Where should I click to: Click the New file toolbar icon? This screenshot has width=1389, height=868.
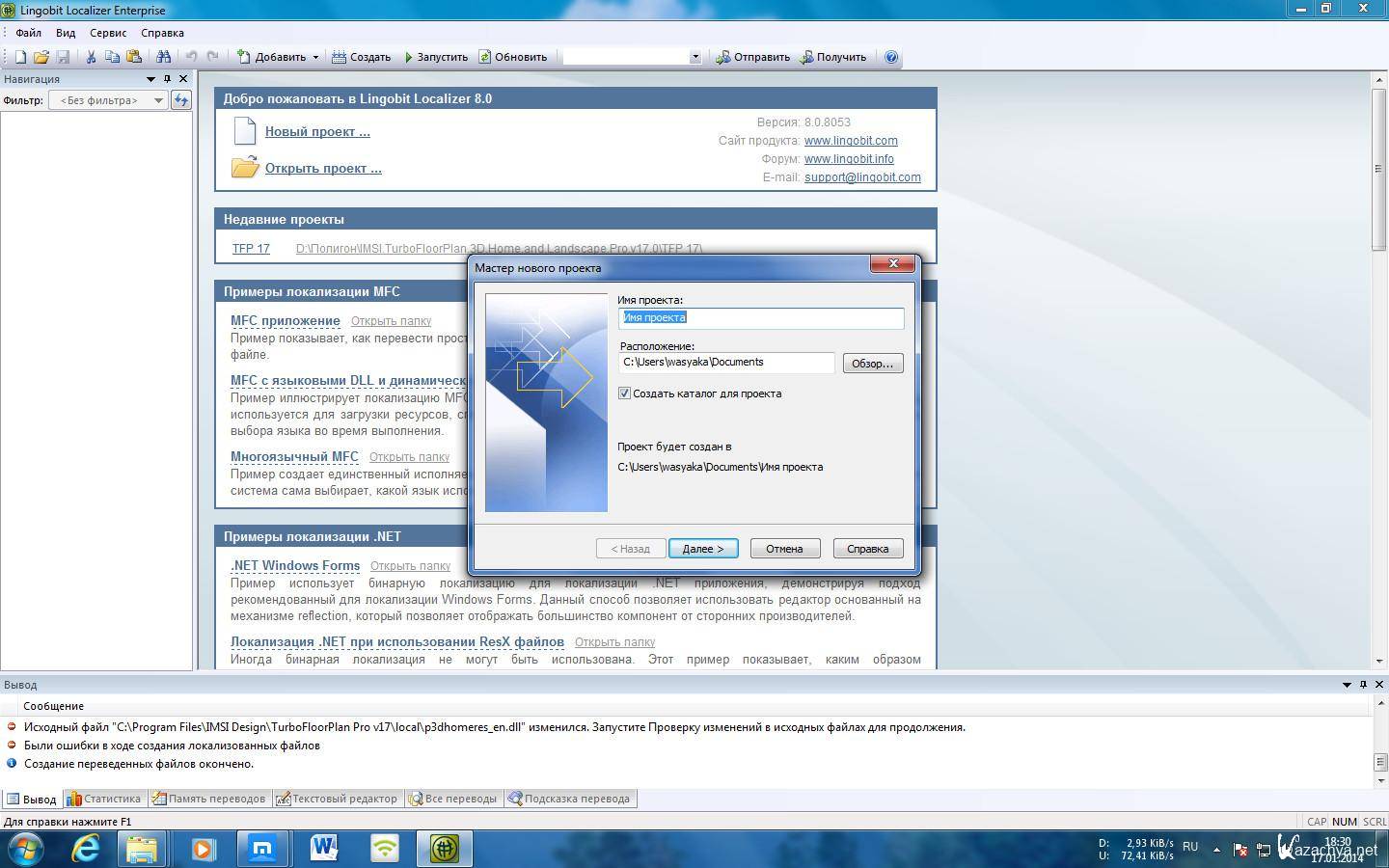tap(20, 57)
